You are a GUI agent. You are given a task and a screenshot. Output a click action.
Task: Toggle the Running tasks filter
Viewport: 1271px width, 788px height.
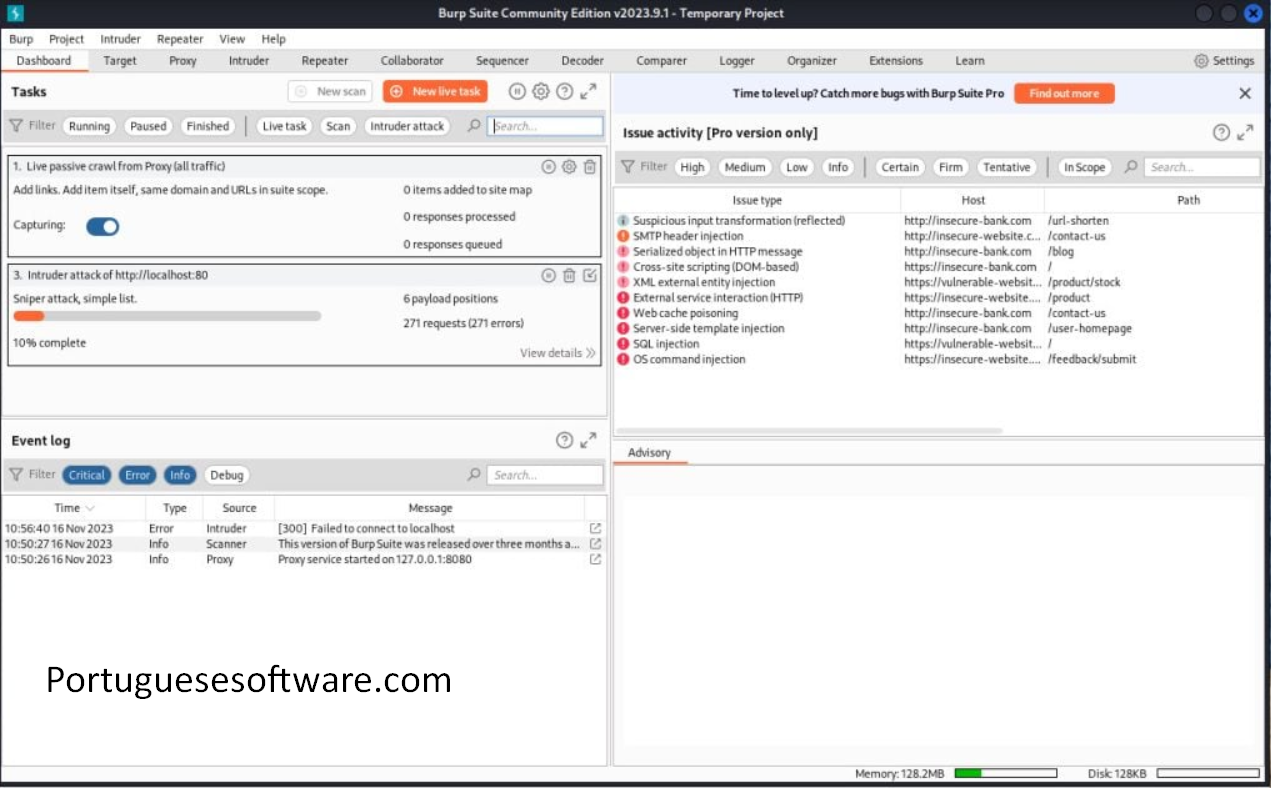click(89, 126)
